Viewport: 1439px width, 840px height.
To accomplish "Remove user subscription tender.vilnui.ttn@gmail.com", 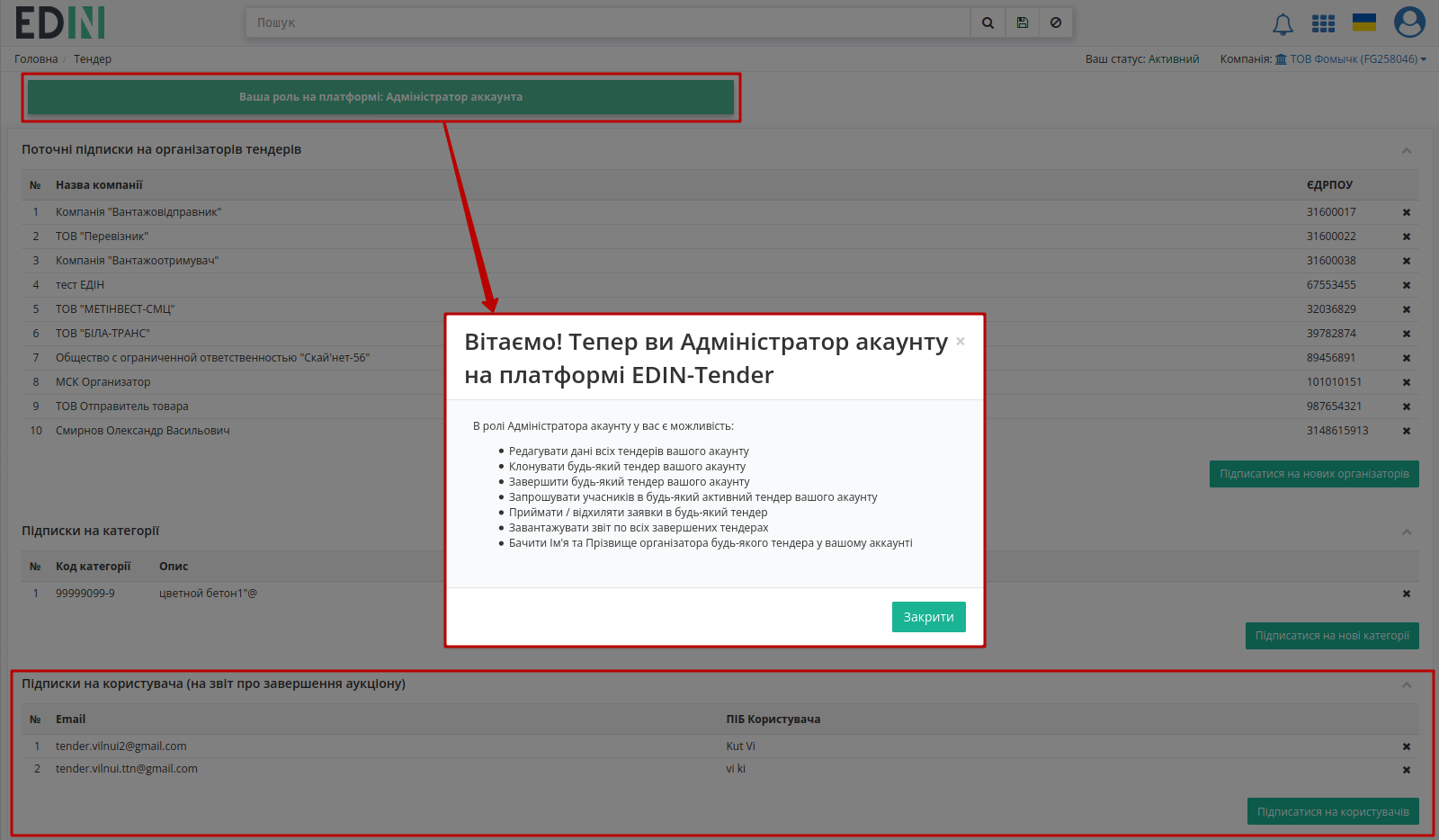I will [x=1407, y=771].
